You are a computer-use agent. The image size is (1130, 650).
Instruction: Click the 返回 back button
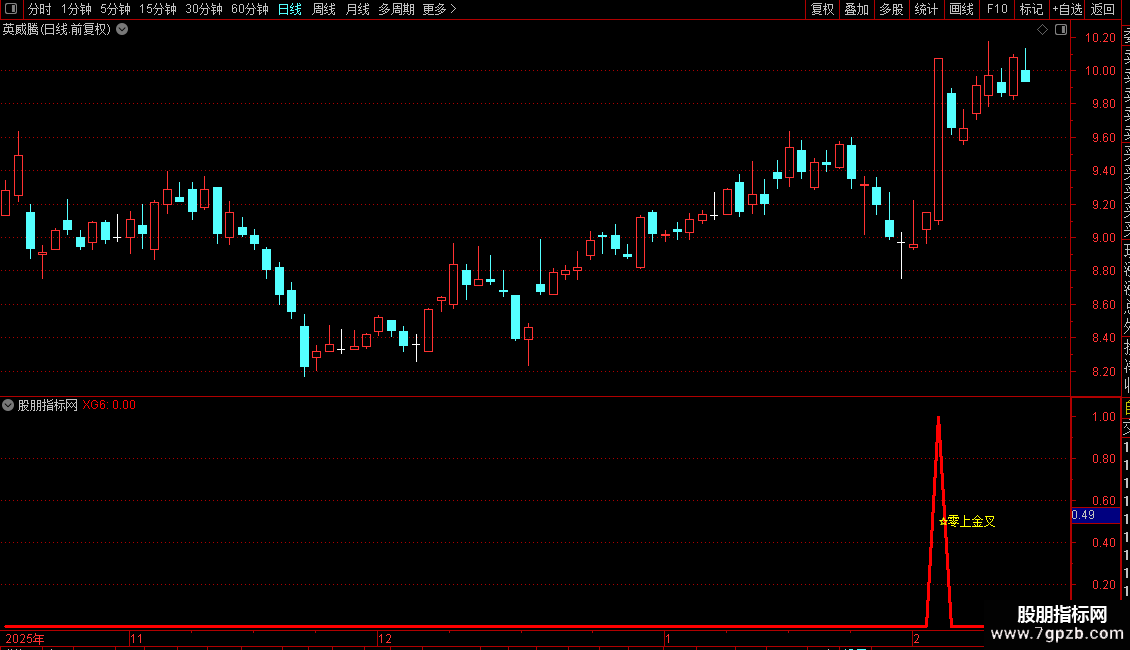[x=1103, y=9]
